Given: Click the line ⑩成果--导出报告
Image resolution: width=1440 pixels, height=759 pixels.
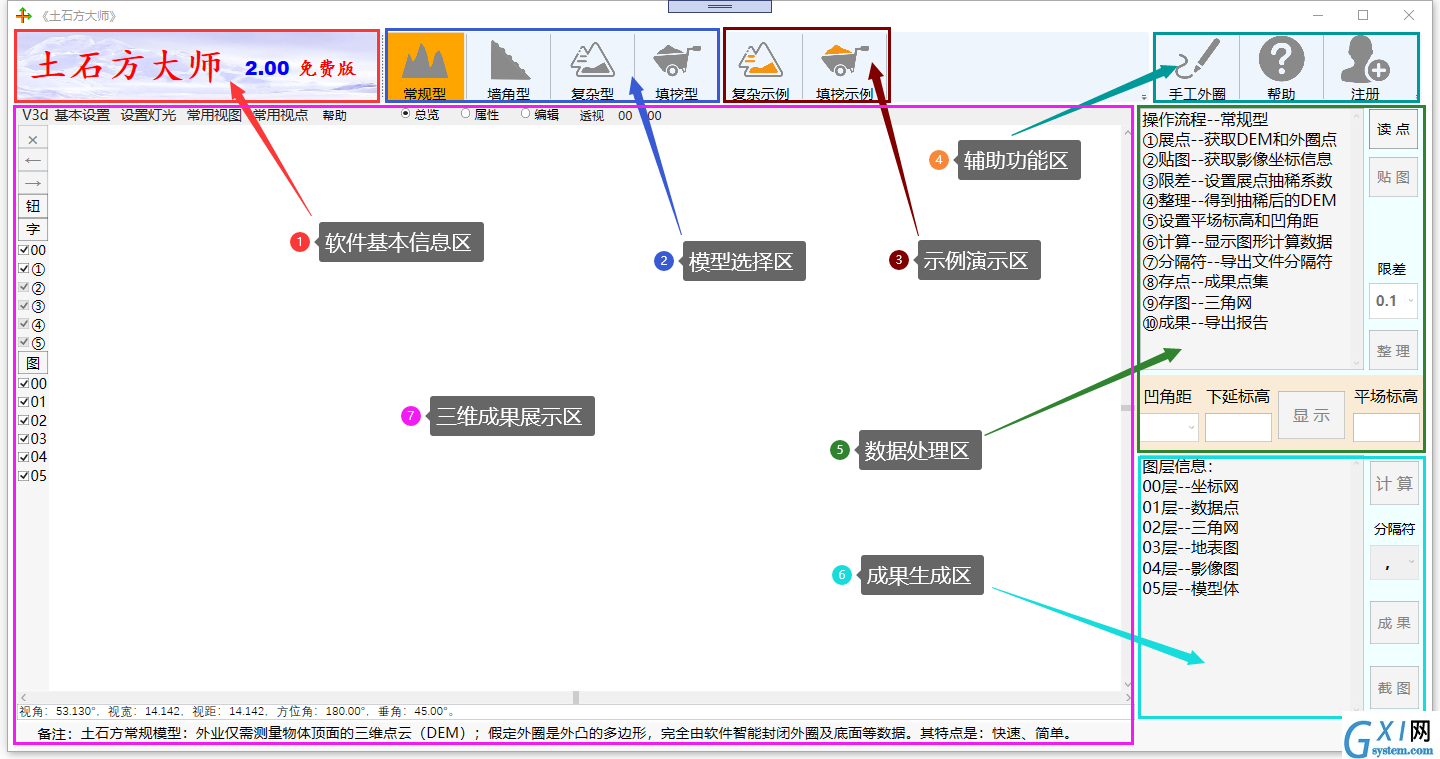Looking at the screenshot, I should coord(1206,323).
